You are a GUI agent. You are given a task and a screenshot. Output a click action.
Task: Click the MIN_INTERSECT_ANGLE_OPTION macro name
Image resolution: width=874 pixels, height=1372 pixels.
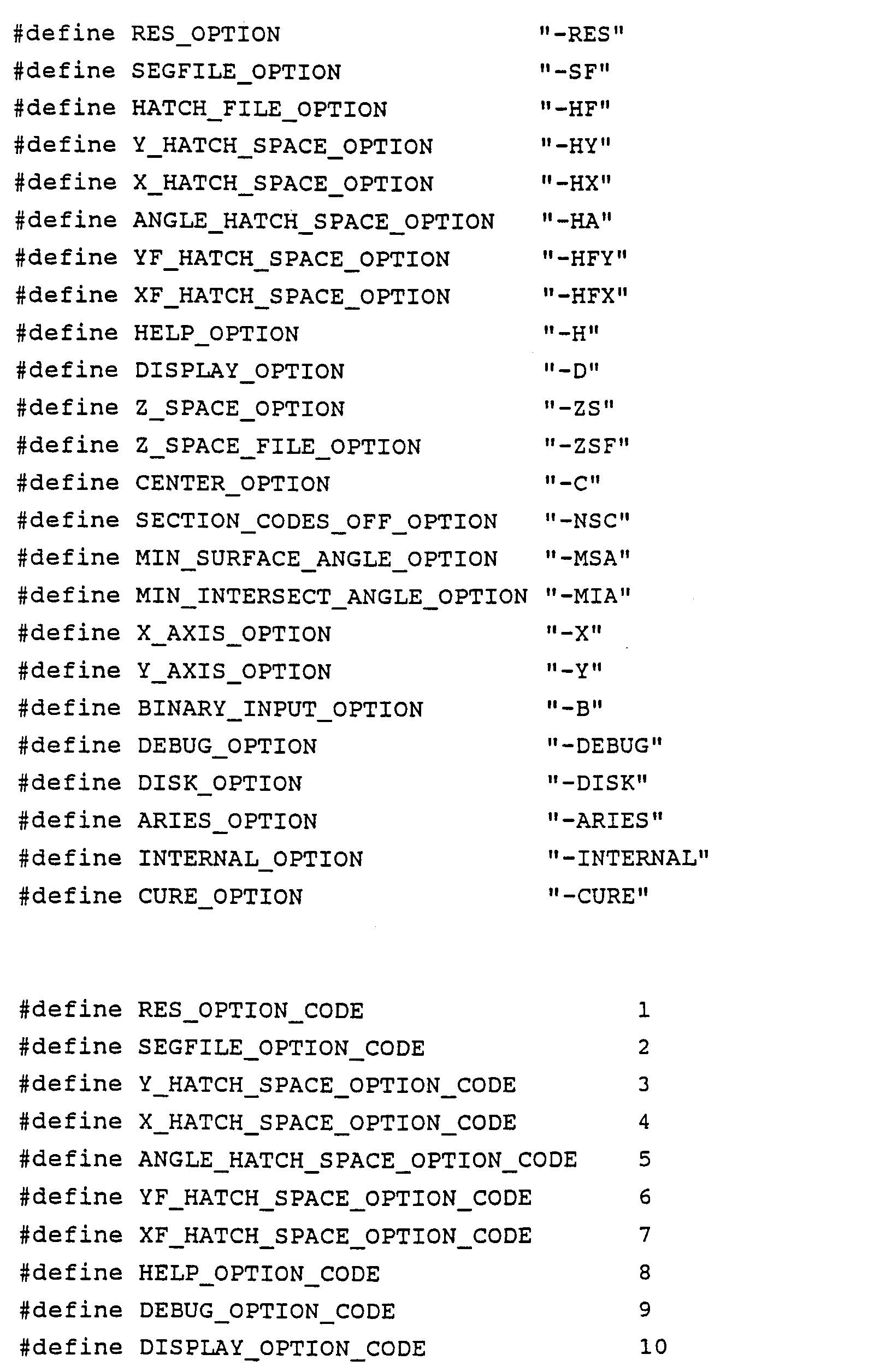[x=332, y=596]
